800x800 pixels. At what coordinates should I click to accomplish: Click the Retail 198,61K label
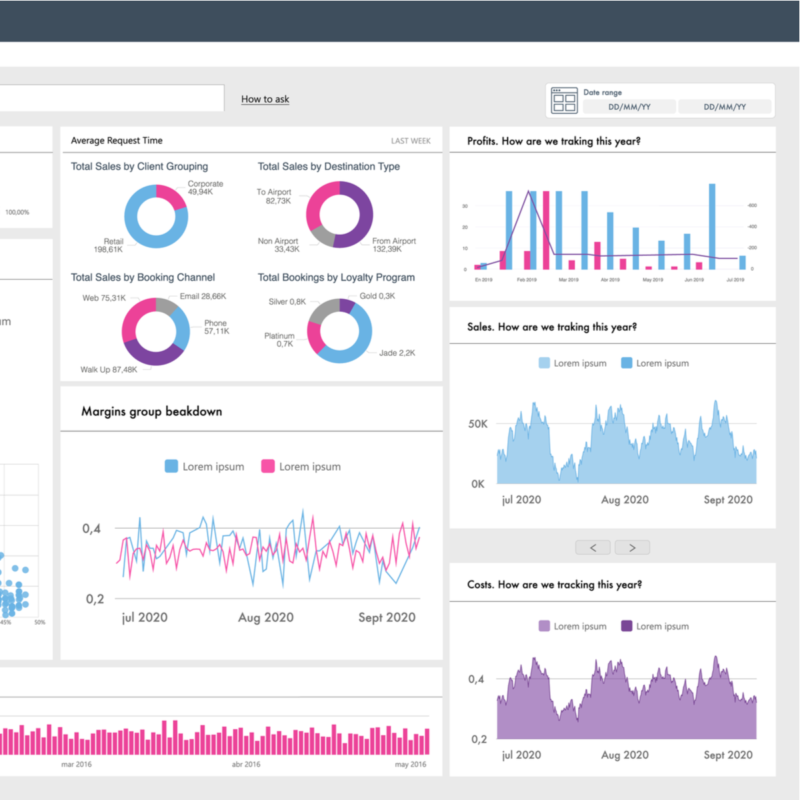pos(108,245)
